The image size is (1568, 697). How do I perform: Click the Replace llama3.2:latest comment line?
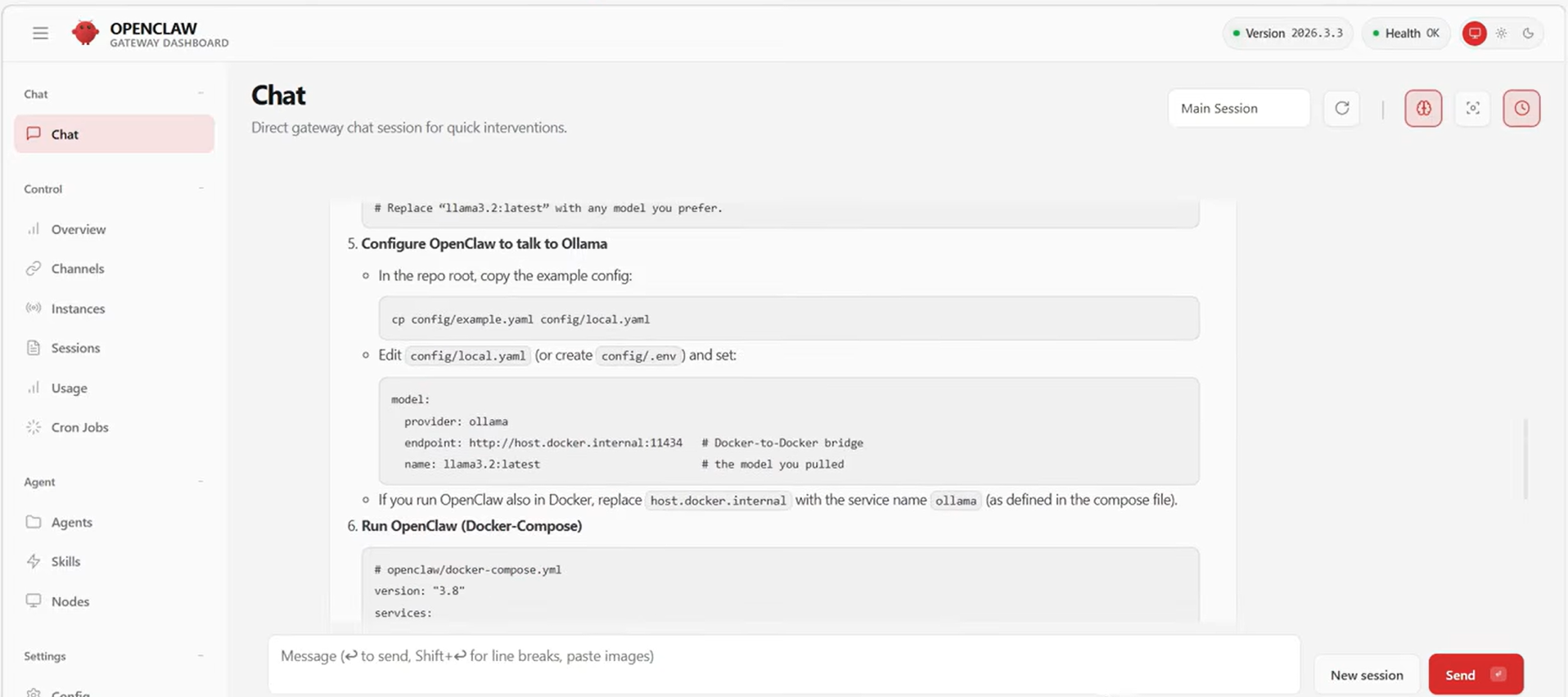click(x=548, y=208)
